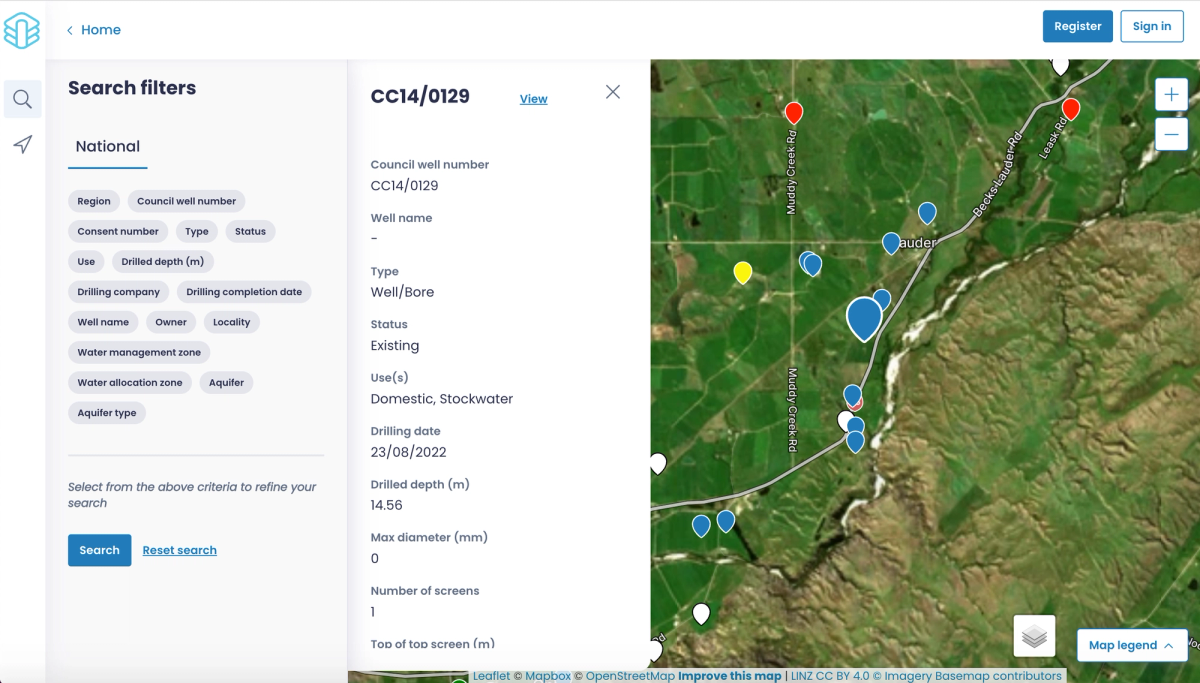
Task: Click the Register button
Action: (1077, 26)
